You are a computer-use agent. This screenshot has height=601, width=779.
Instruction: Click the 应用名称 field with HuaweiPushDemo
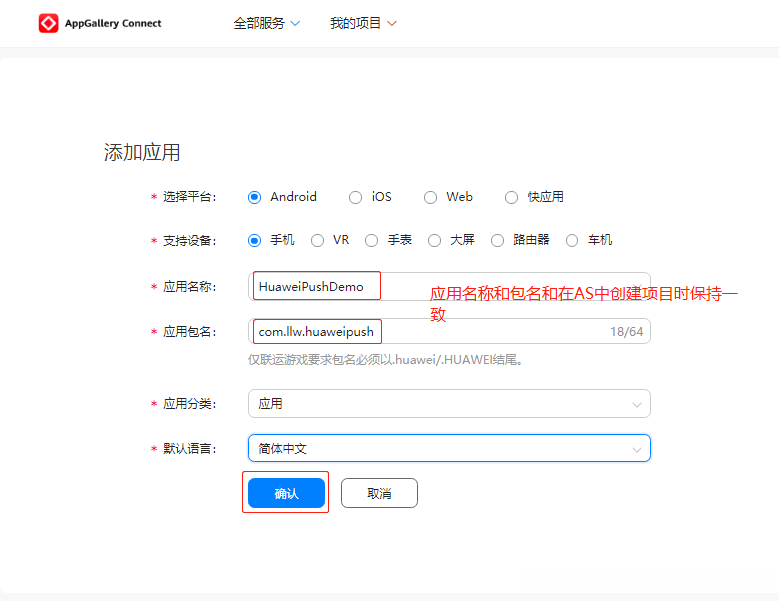tap(449, 286)
